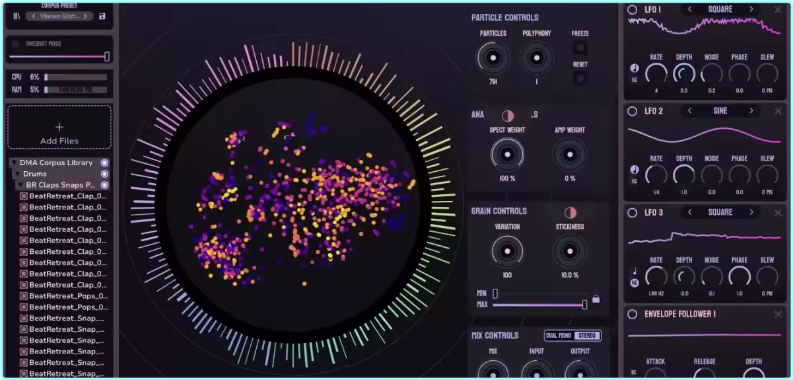The image size is (793, 380).
Task: Select previous LFO 2 waveform shape
Action: (x=690, y=111)
